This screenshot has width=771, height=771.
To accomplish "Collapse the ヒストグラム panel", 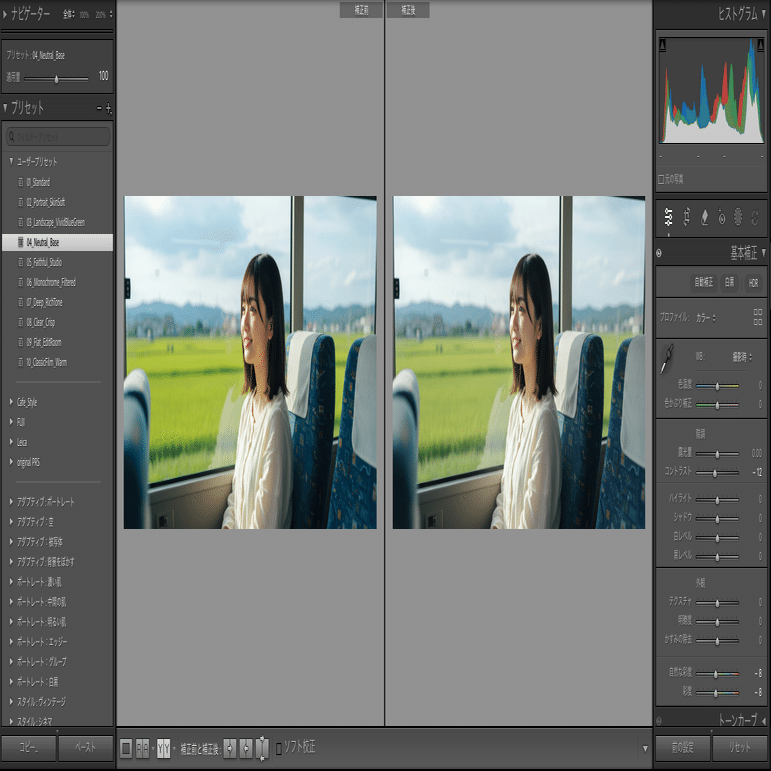I will [x=764, y=14].
